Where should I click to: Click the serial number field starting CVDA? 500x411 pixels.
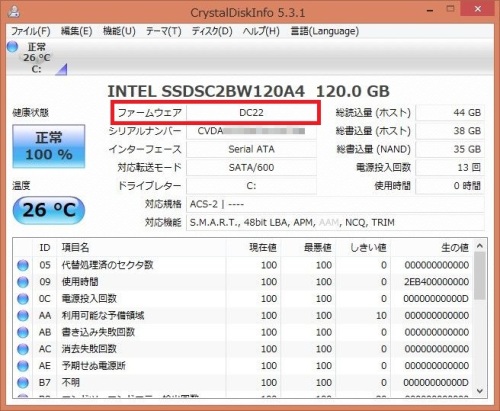pyautogui.click(x=251, y=131)
